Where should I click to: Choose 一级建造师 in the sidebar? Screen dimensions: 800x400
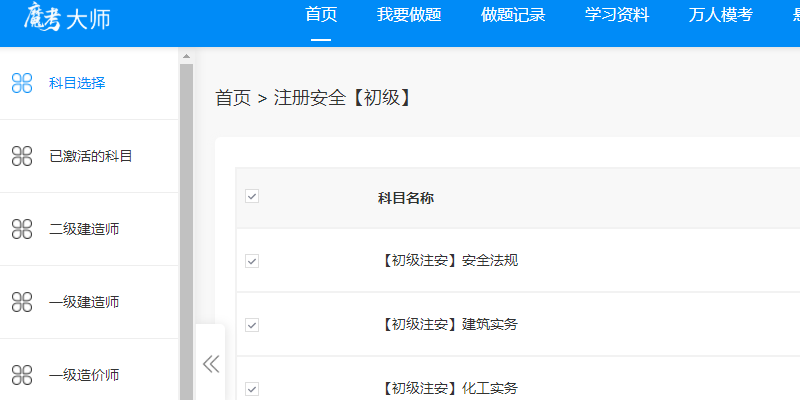(x=84, y=302)
